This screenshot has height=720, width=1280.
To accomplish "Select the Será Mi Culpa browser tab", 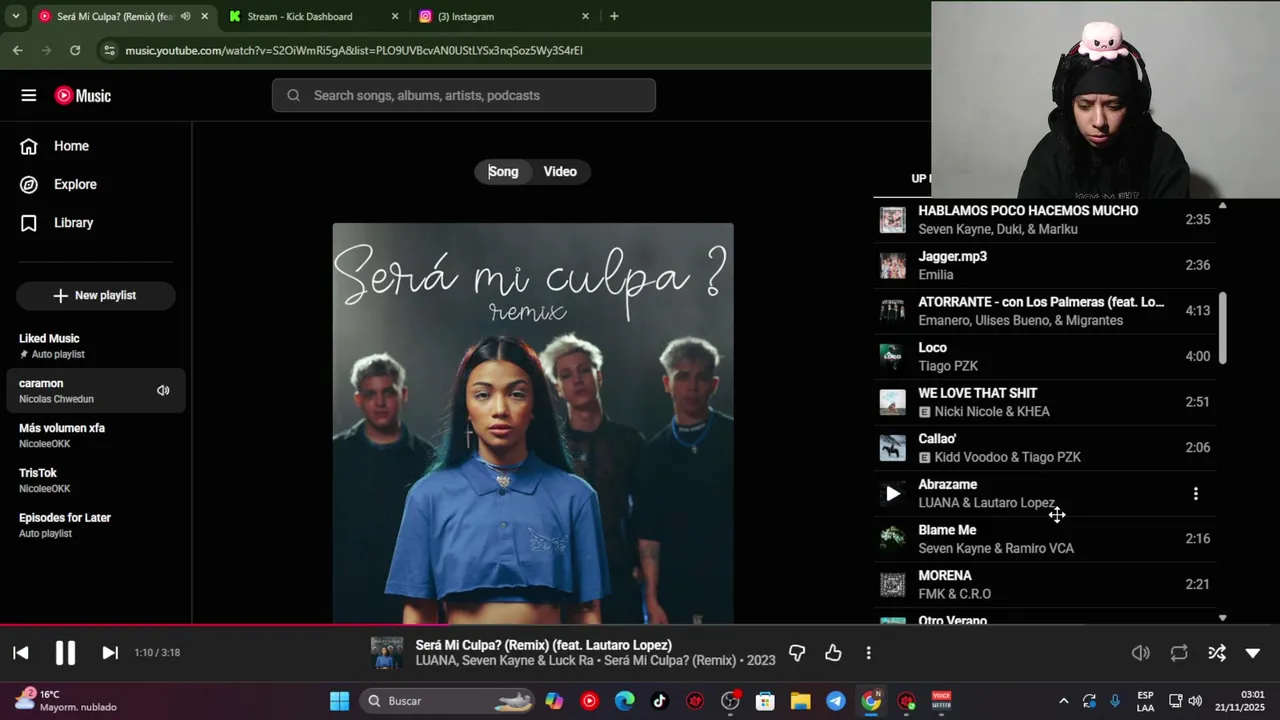I will (x=124, y=16).
